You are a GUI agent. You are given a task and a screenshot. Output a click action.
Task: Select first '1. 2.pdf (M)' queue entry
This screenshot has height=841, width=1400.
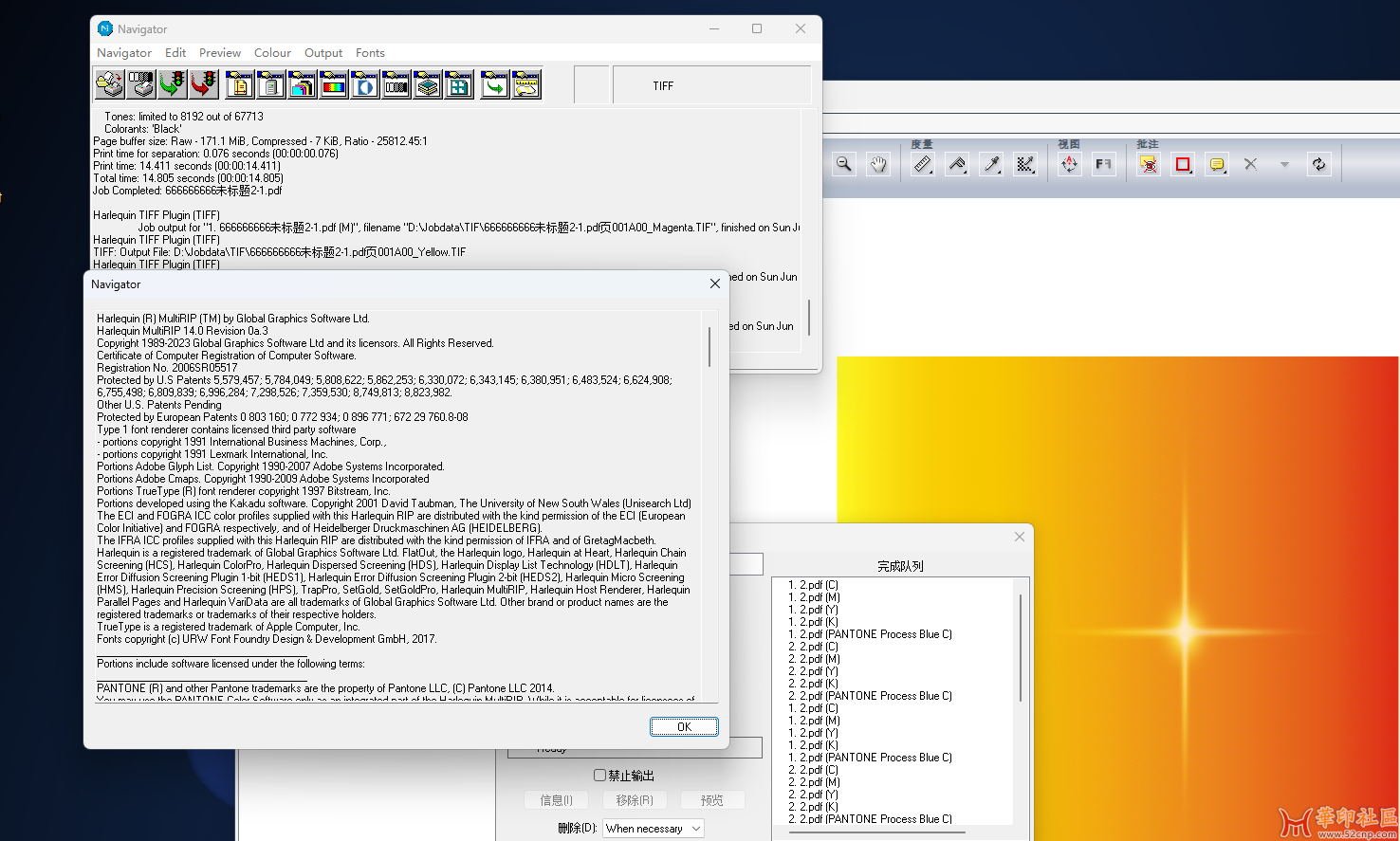point(815,597)
